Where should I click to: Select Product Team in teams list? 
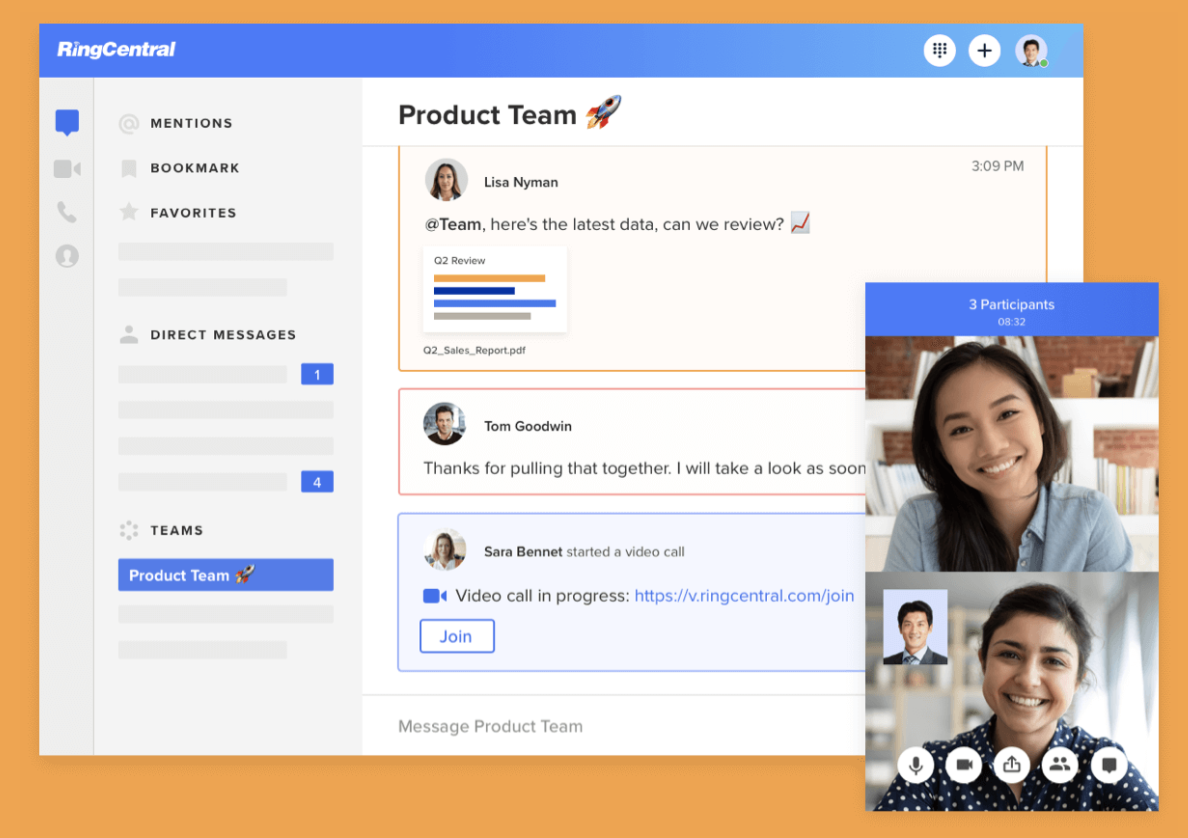coord(226,575)
